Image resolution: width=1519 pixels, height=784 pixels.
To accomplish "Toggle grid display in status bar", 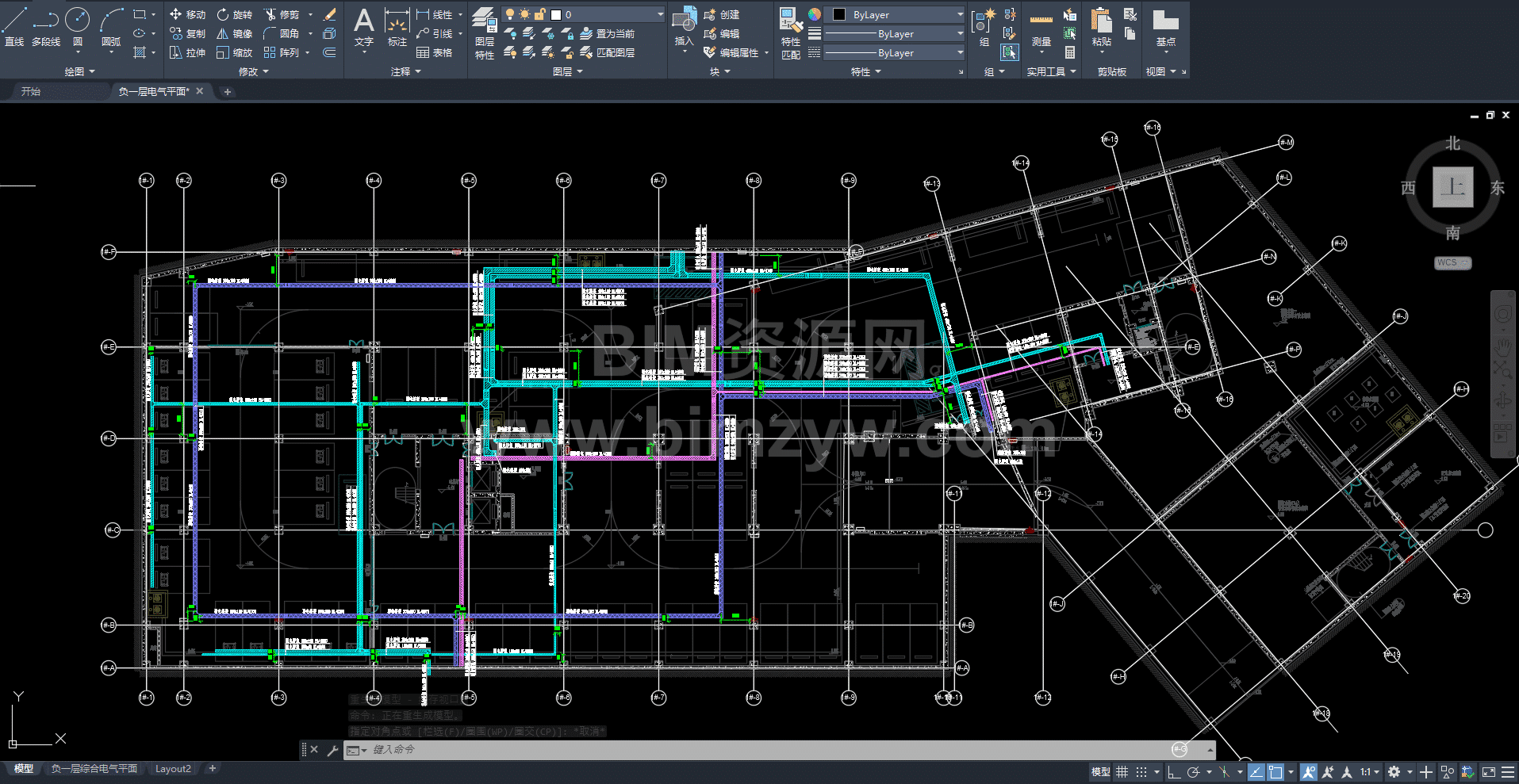I will tap(1122, 772).
